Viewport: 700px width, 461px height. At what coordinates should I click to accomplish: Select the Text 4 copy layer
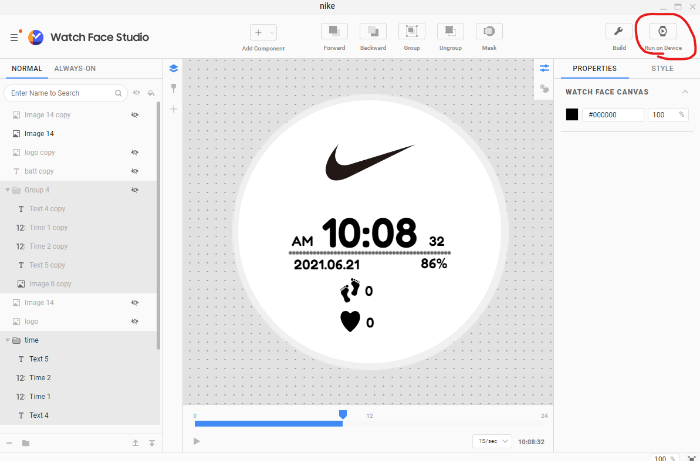(x=78, y=208)
